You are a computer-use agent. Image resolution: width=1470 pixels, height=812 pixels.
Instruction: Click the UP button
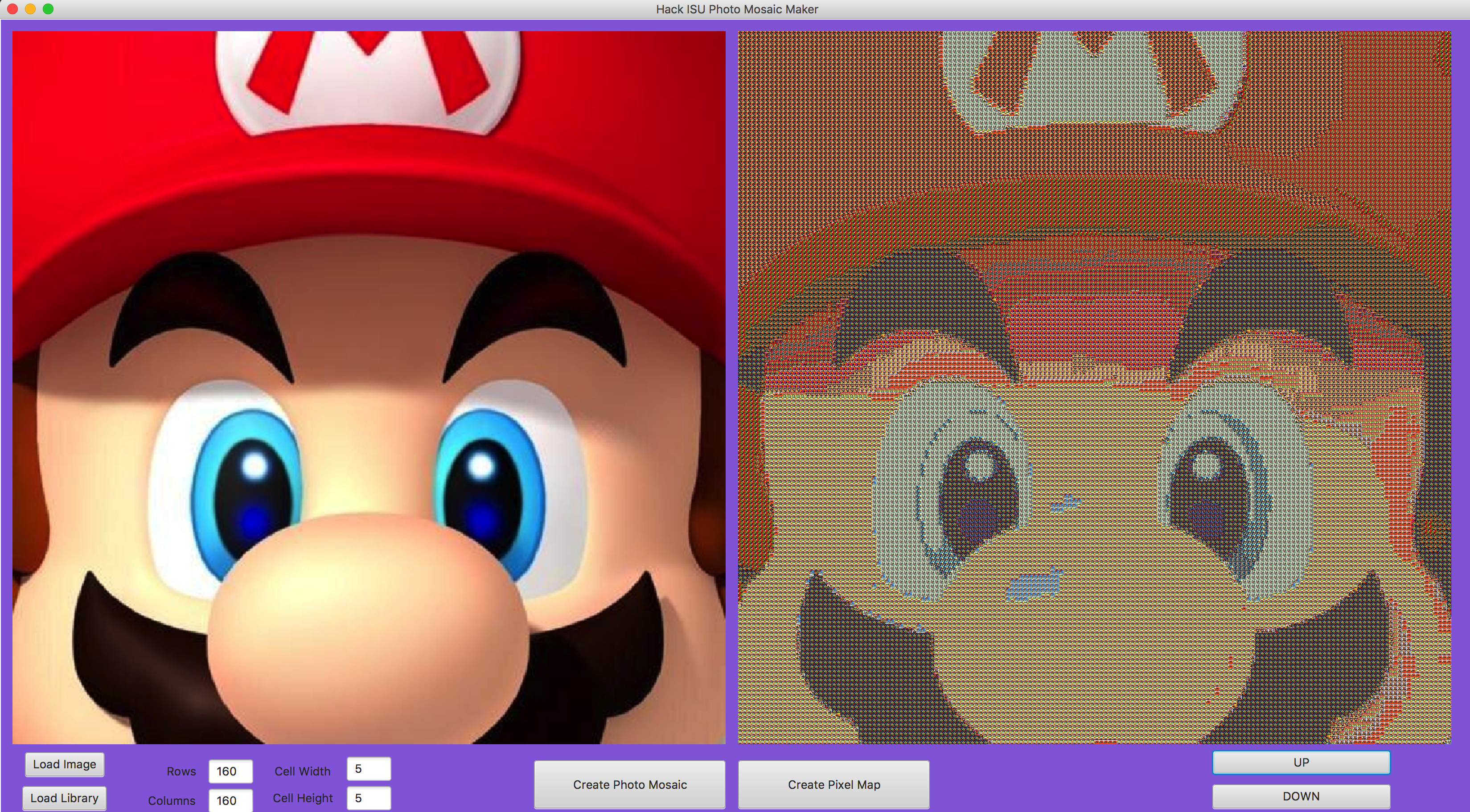pyautogui.click(x=1301, y=763)
